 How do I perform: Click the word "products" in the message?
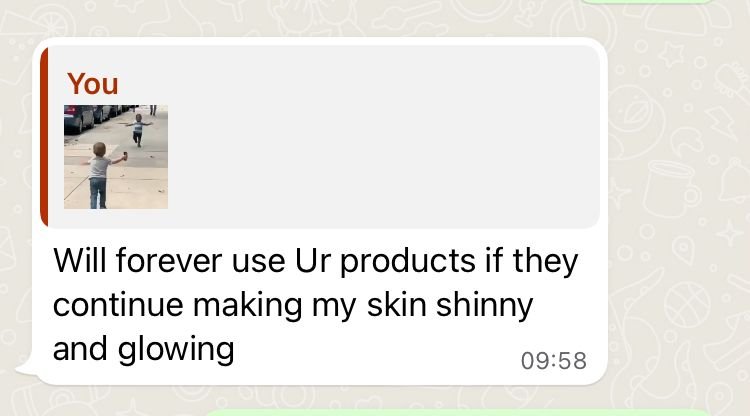point(408,262)
